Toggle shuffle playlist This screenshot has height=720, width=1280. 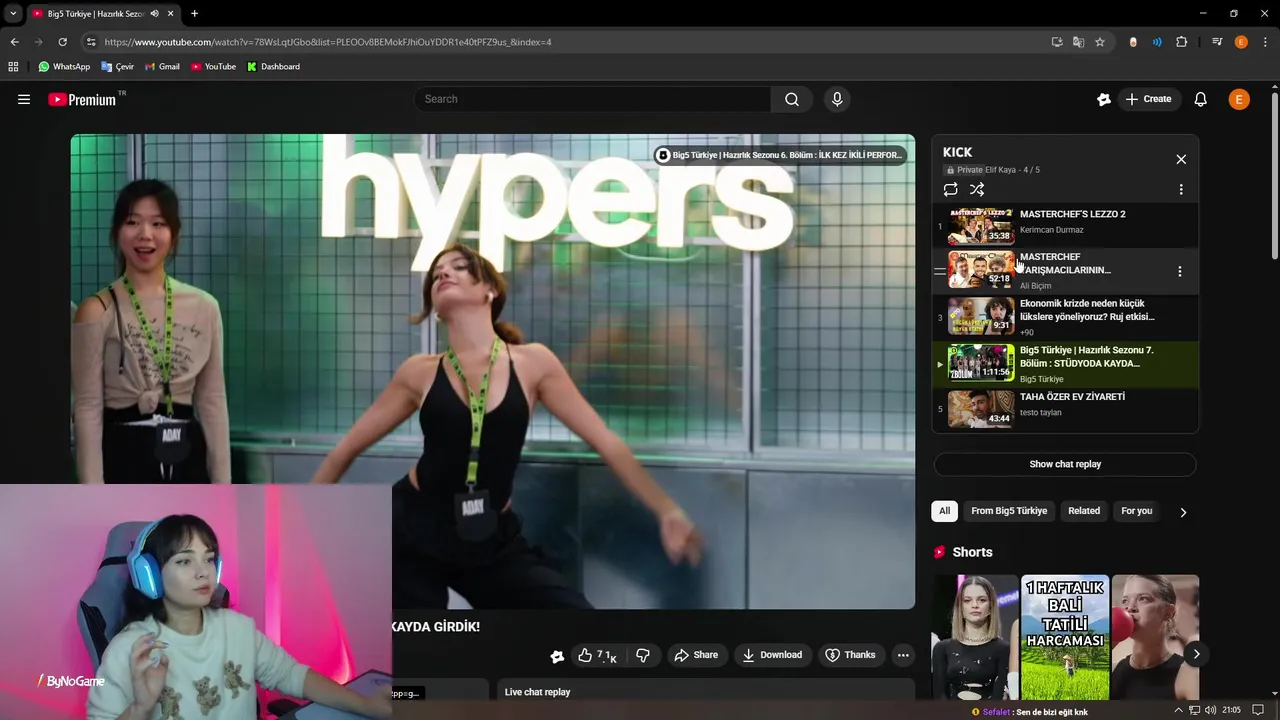click(x=977, y=189)
